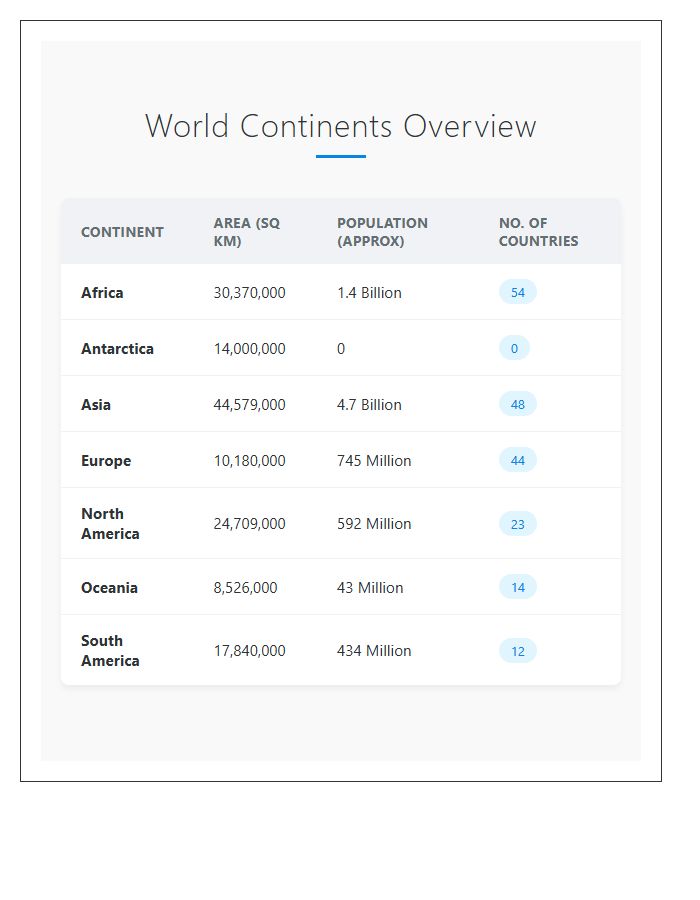Click the POPULATION (APPROX) column header

[x=382, y=232]
